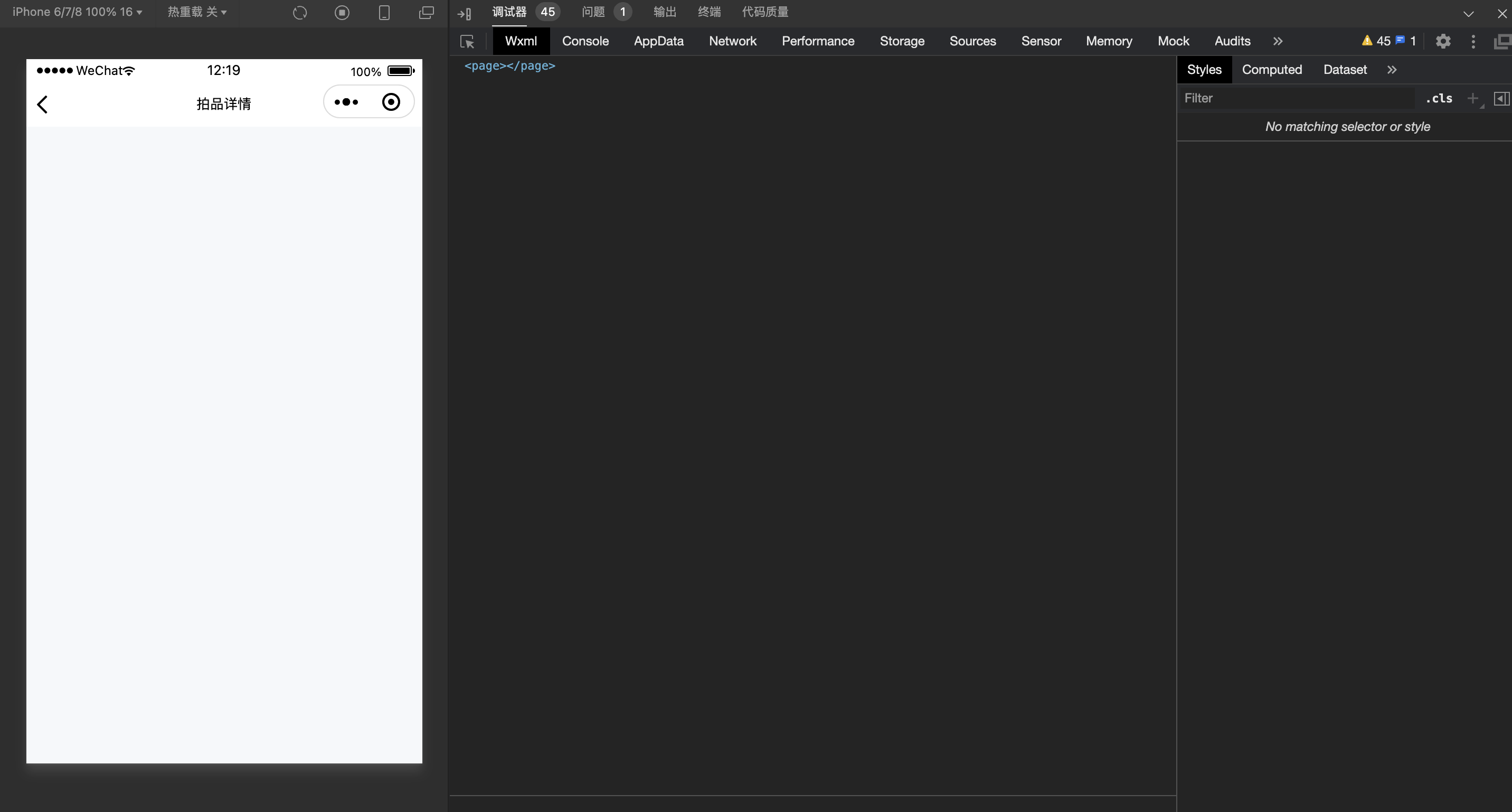Screen dimensions: 1512x812
Task: Expand more DevTools tabs after Audits
Action: pos(1278,41)
